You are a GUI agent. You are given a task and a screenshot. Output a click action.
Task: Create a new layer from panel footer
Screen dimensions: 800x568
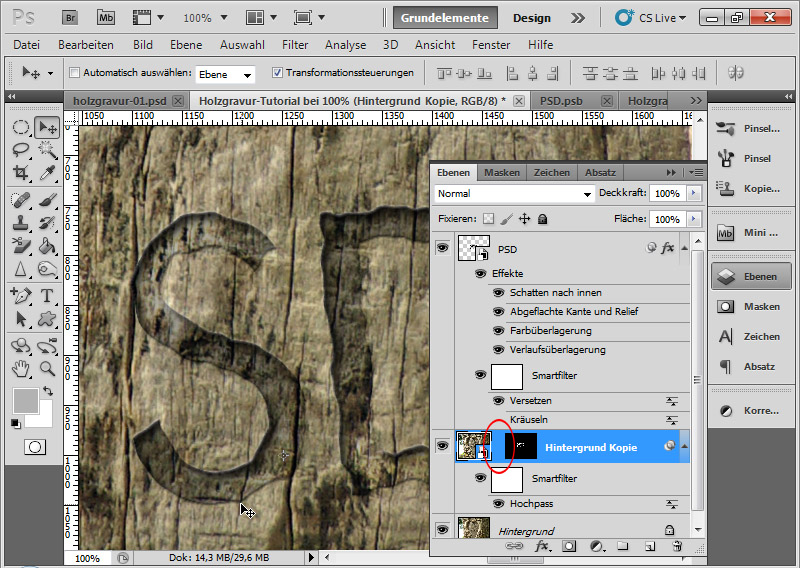649,546
